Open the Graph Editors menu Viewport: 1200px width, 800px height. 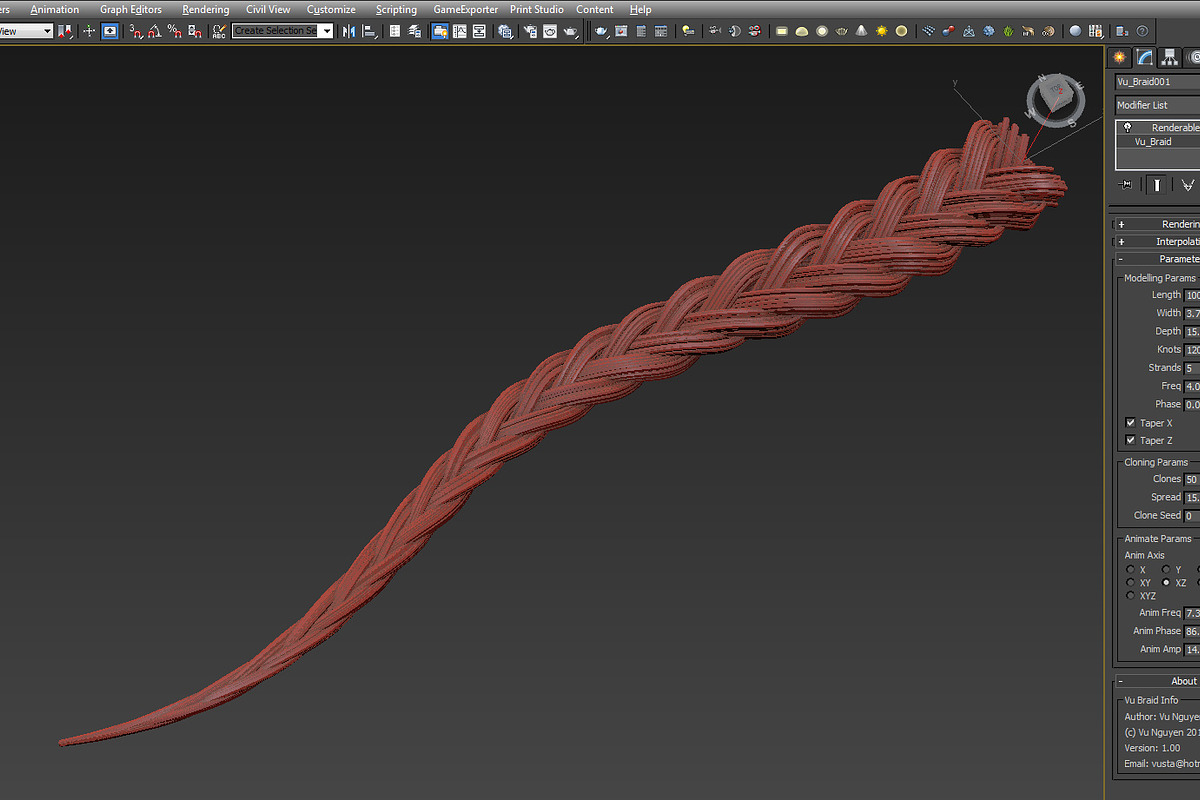point(130,9)
